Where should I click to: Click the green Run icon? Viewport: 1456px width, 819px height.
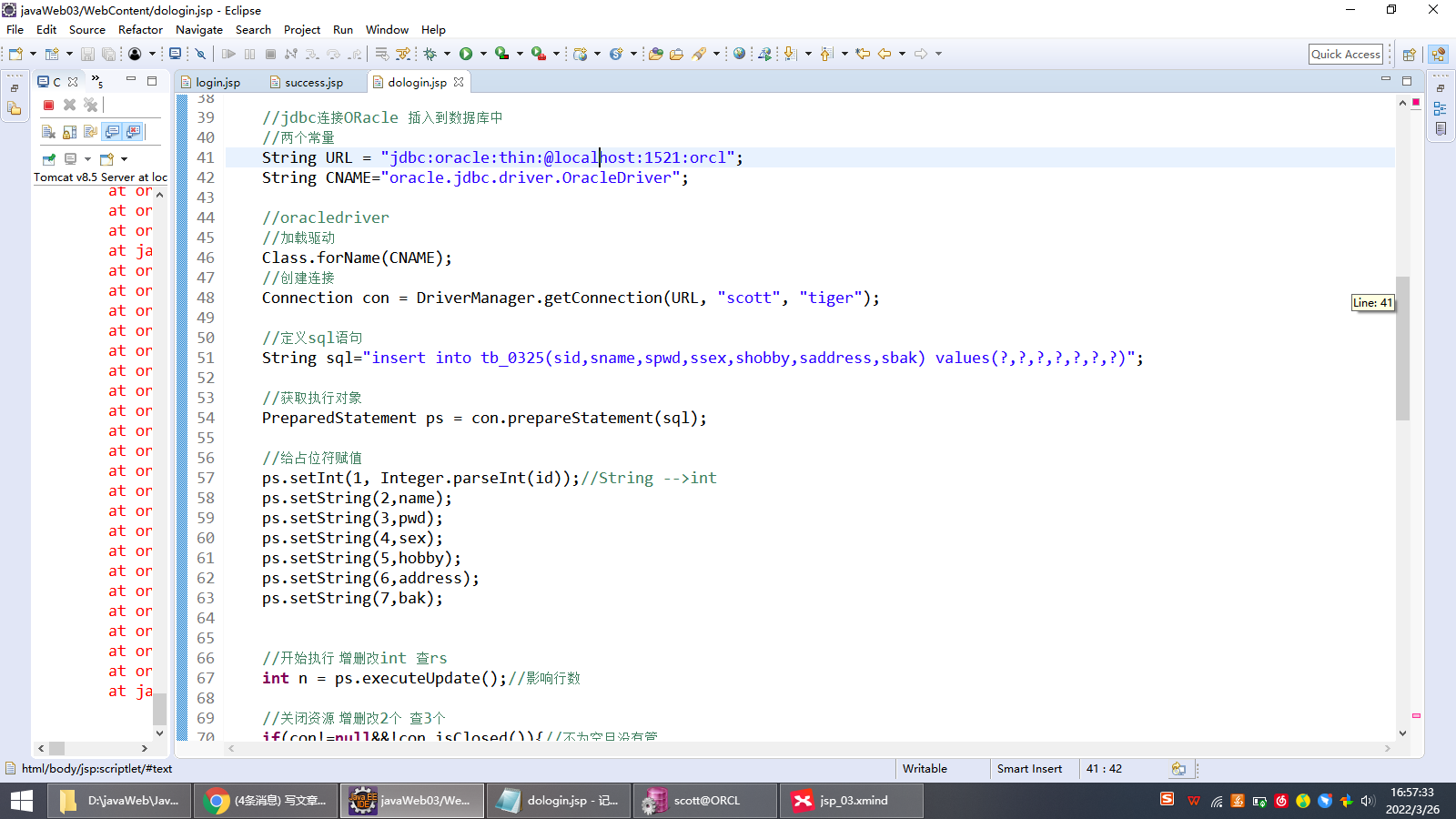click(x=466, y=54)
